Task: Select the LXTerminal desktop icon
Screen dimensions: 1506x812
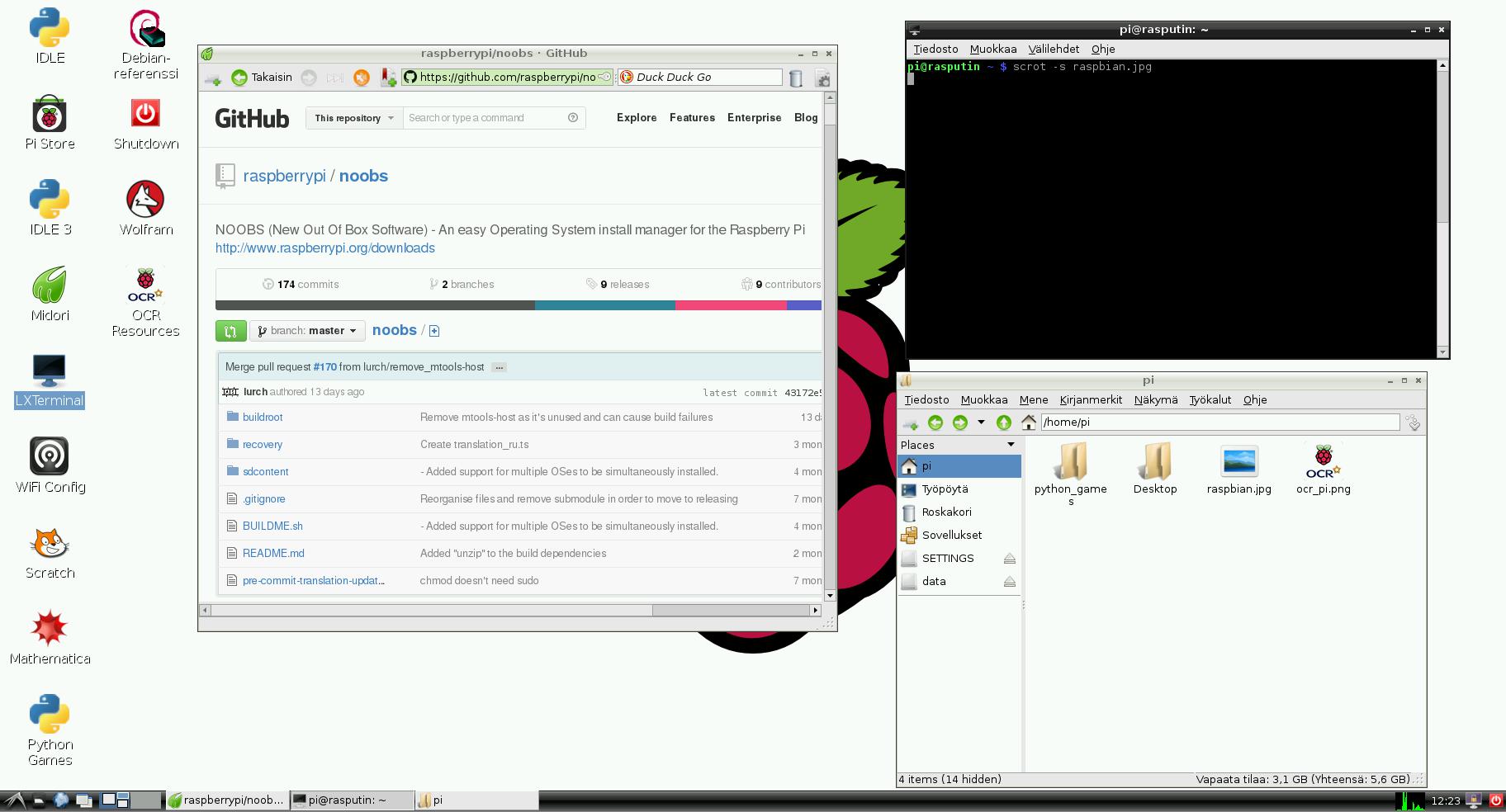Action: [x=50, y=380]
